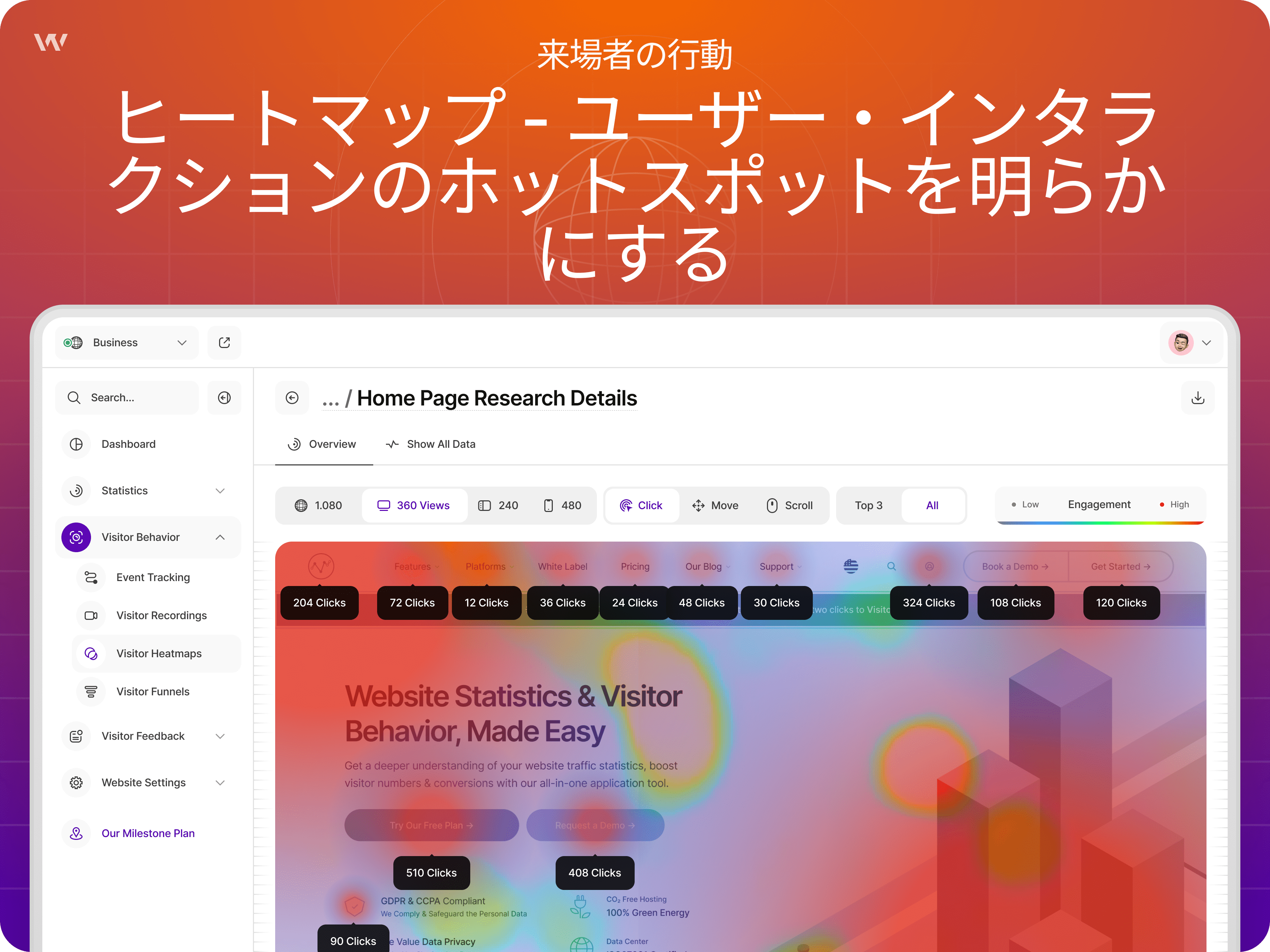Expand the Visitor Feedback section chevron
This screenshot has width=1270, height=952.
click(220, 736)
